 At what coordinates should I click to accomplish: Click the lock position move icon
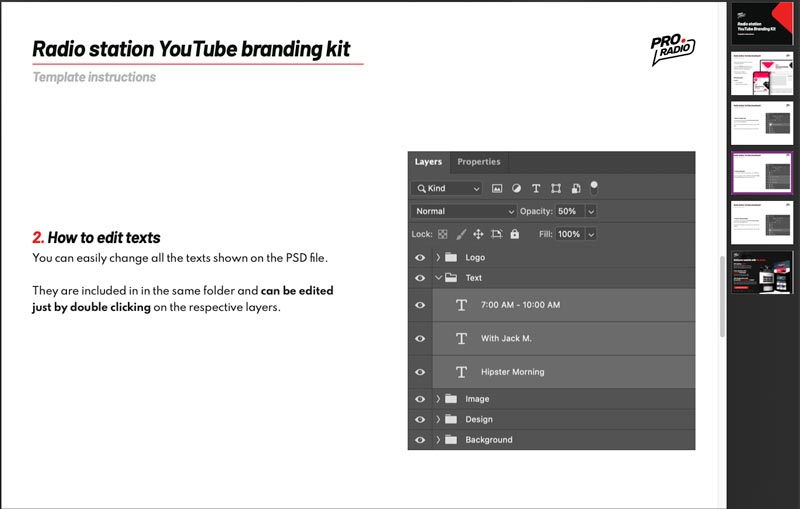pos(478,234)
